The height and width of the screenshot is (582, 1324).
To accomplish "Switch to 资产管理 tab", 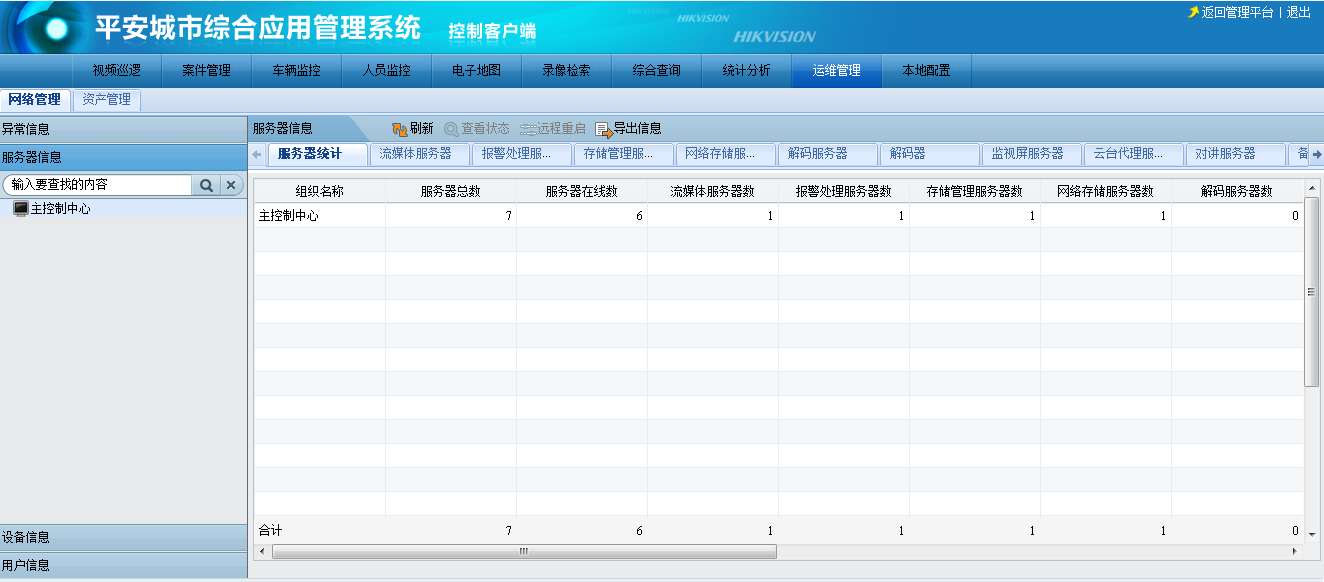I will [107, 100].
